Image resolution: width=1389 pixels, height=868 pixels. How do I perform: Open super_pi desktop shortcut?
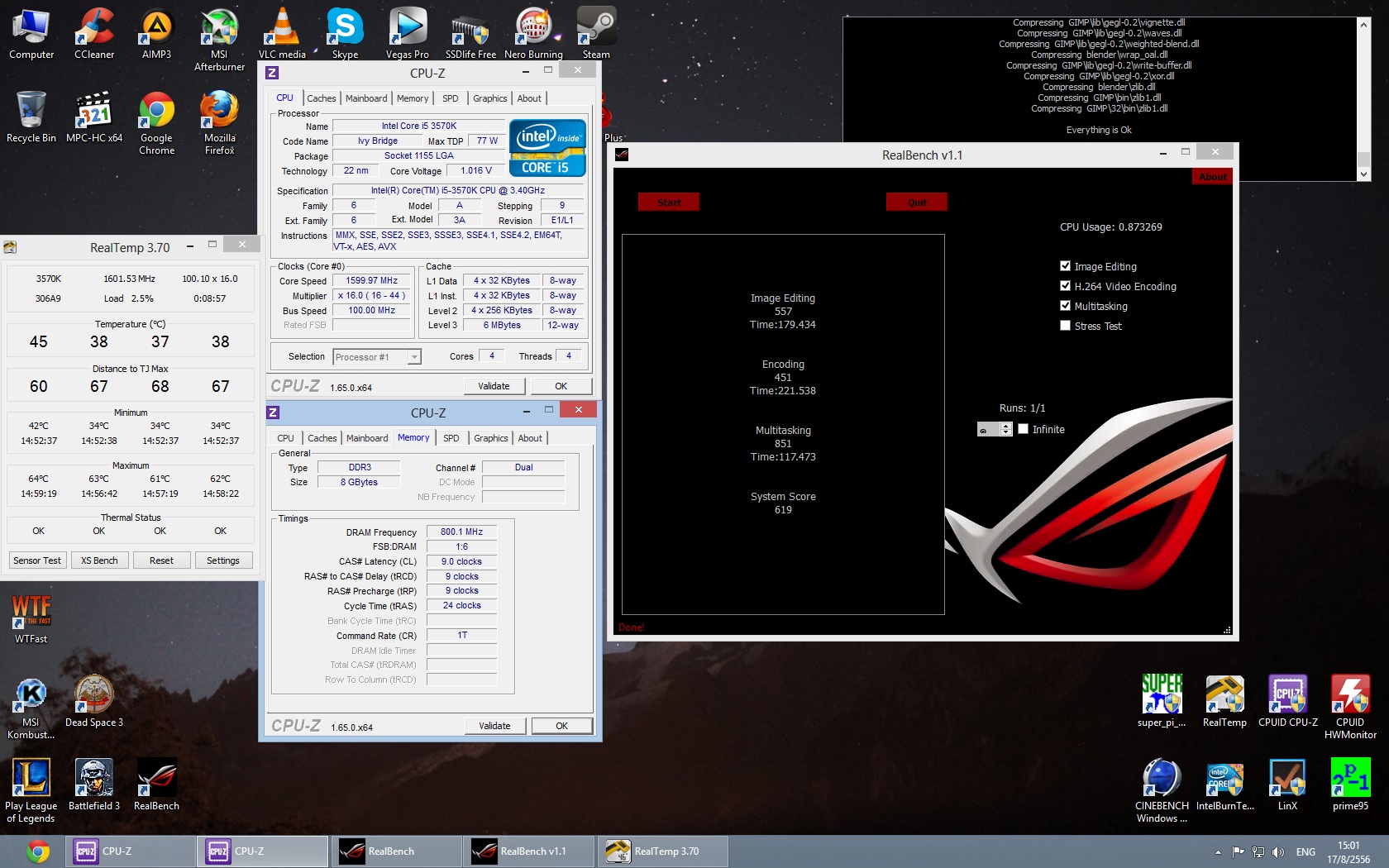(x=1162, y=701)
